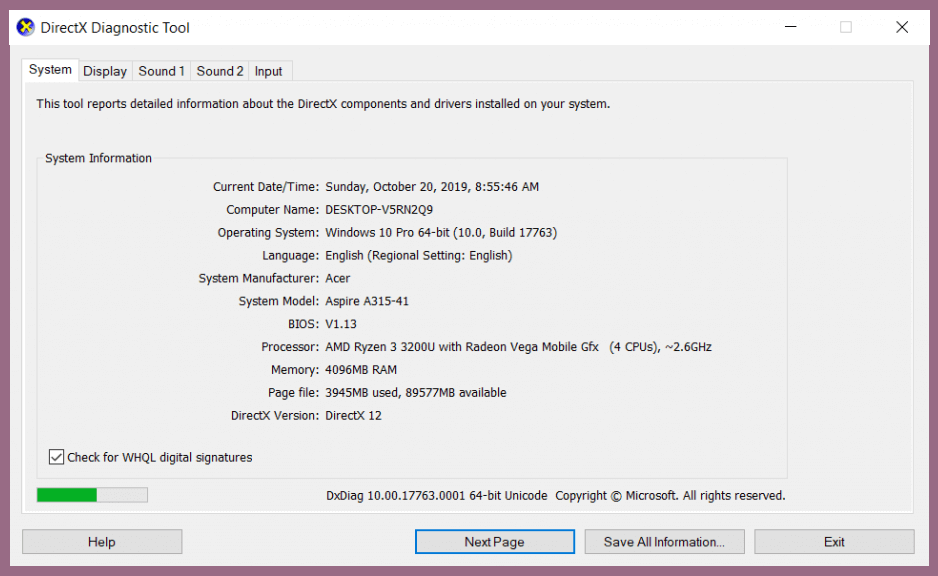Screen dimensions: 938x576
Task: Open the Sound 1 tab
Action: (161, 71)
